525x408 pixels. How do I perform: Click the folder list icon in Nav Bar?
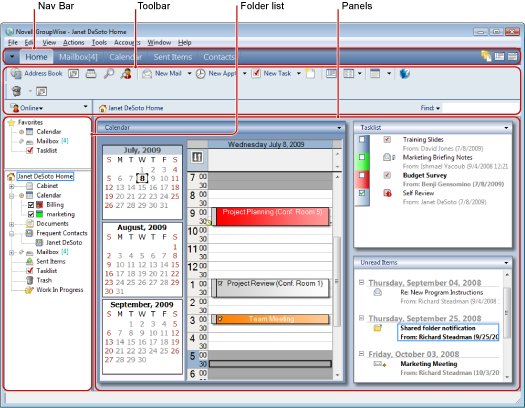tap(486, 56)
